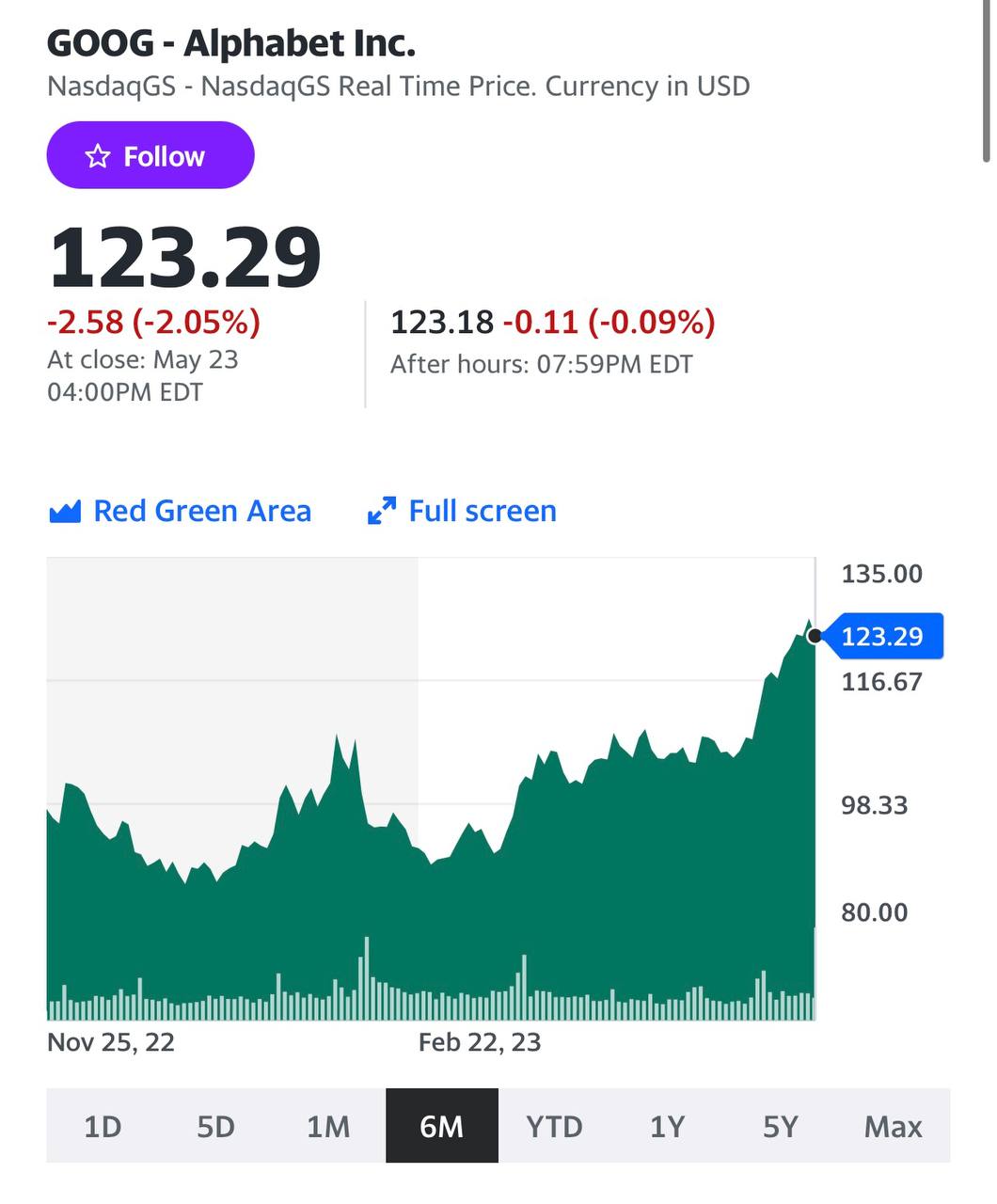This screenshot has height=1204, width=997.
Task: Select the 1D time range
Action: coord(103,1126)
